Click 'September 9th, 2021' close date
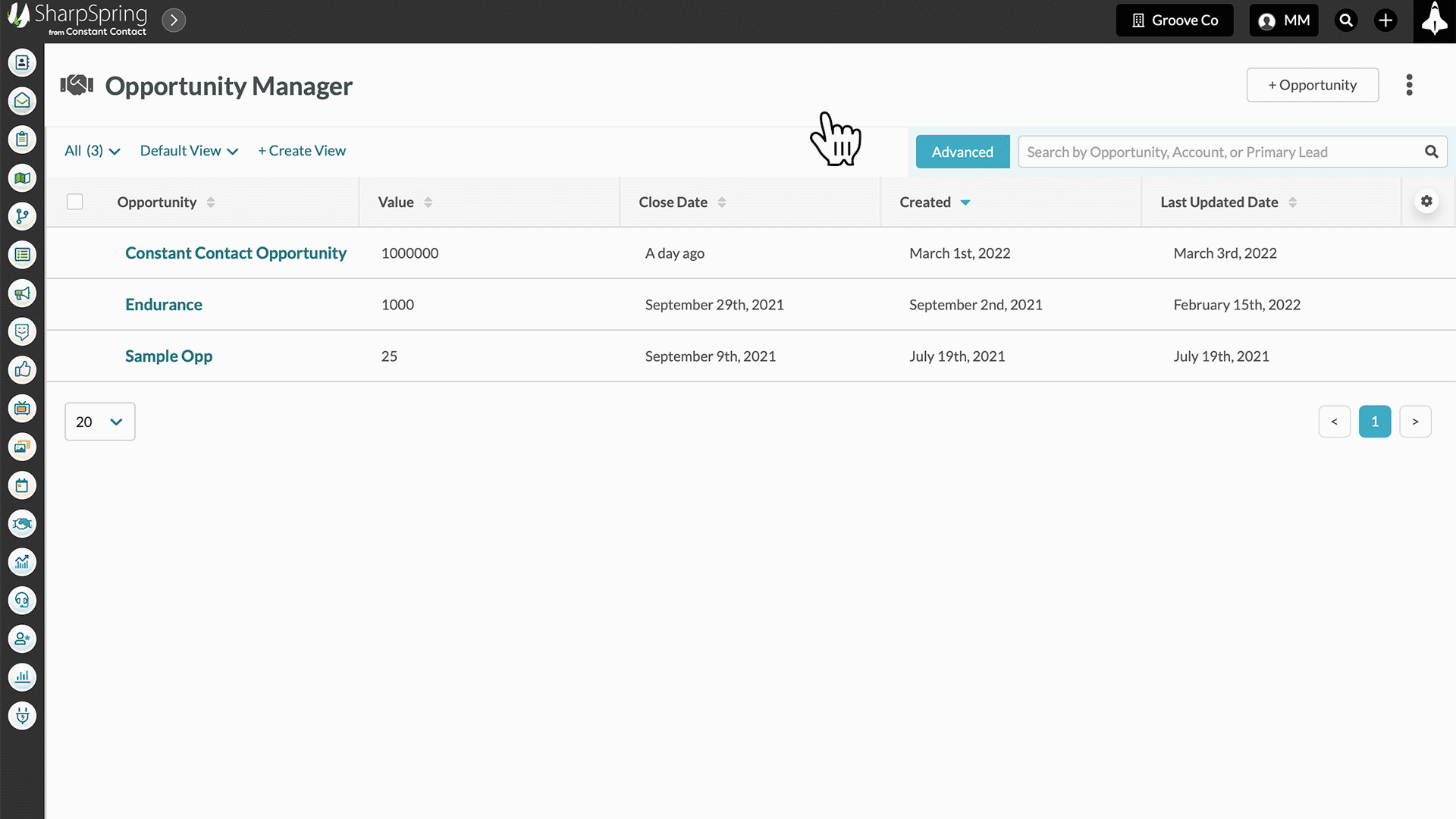Screen dimensions: 1456x819 tap(711, 356)
